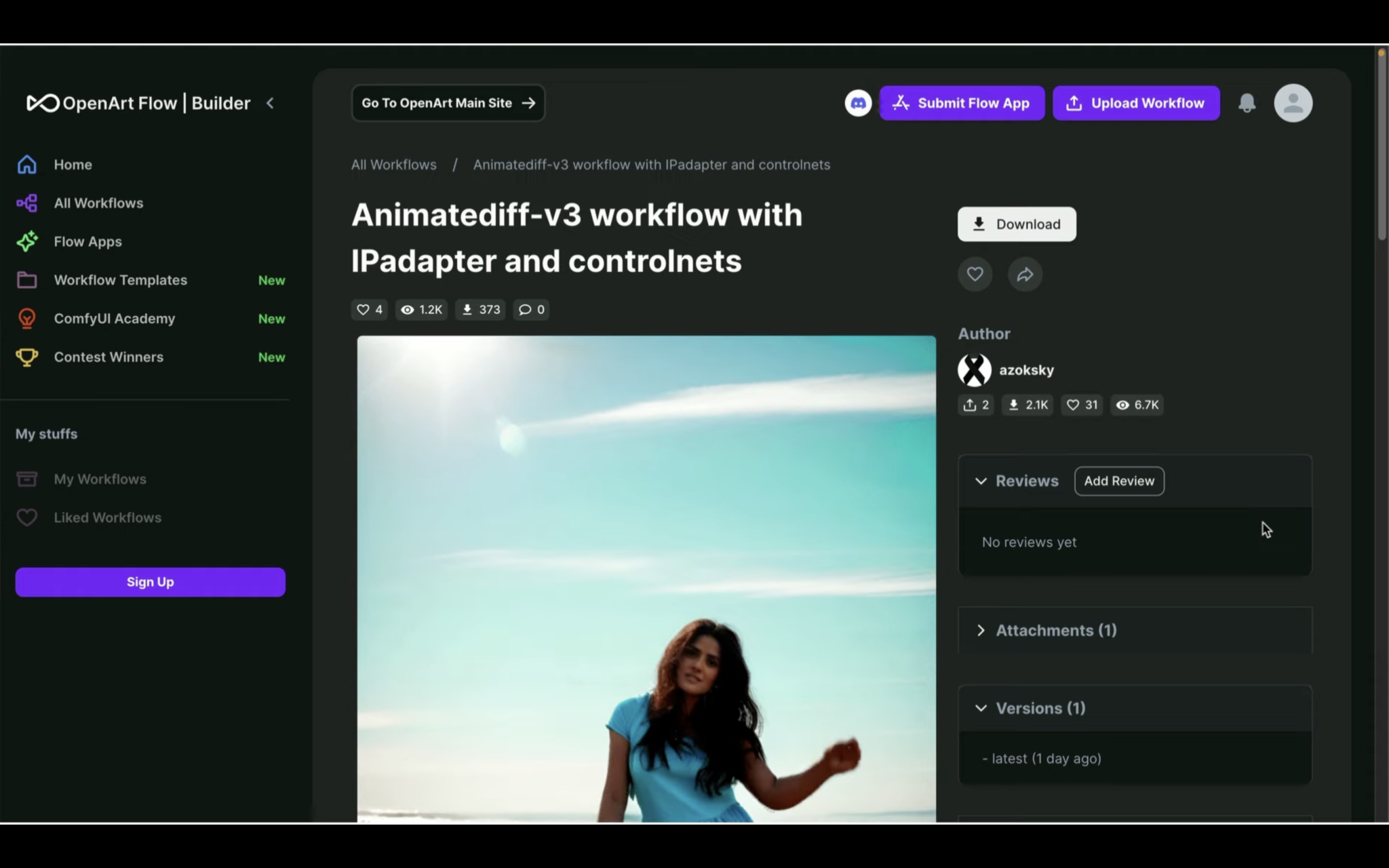Screen dimensions: 1389x868
Task: Click the user profile avatar icon
Action: (1292, 103)
